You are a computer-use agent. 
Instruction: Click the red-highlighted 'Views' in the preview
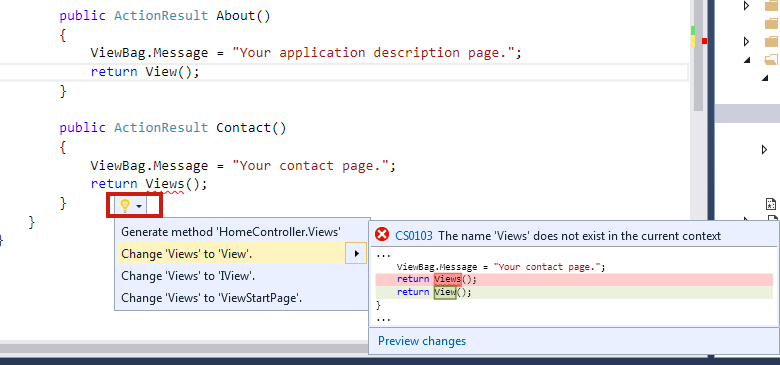tap(448, 279)
